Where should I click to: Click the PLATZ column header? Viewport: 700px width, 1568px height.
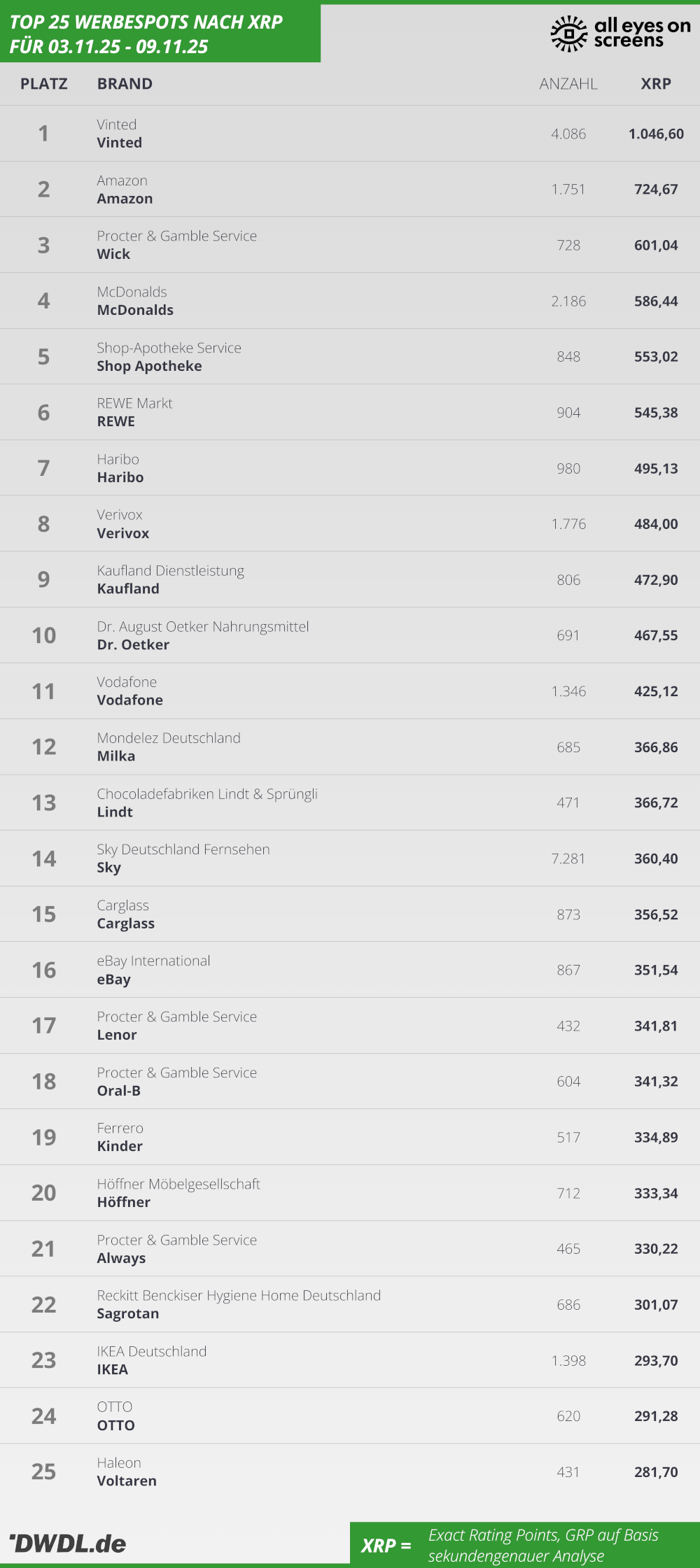coord(44,84)
